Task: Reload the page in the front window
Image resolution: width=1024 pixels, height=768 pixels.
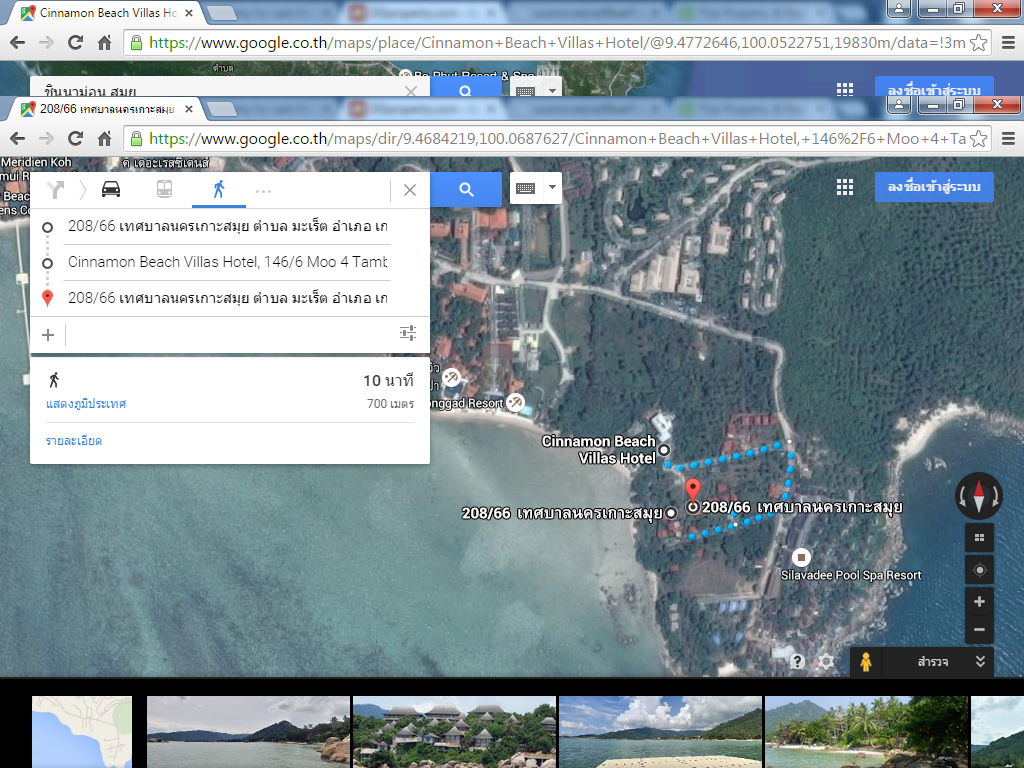Action: click(76, 138)
